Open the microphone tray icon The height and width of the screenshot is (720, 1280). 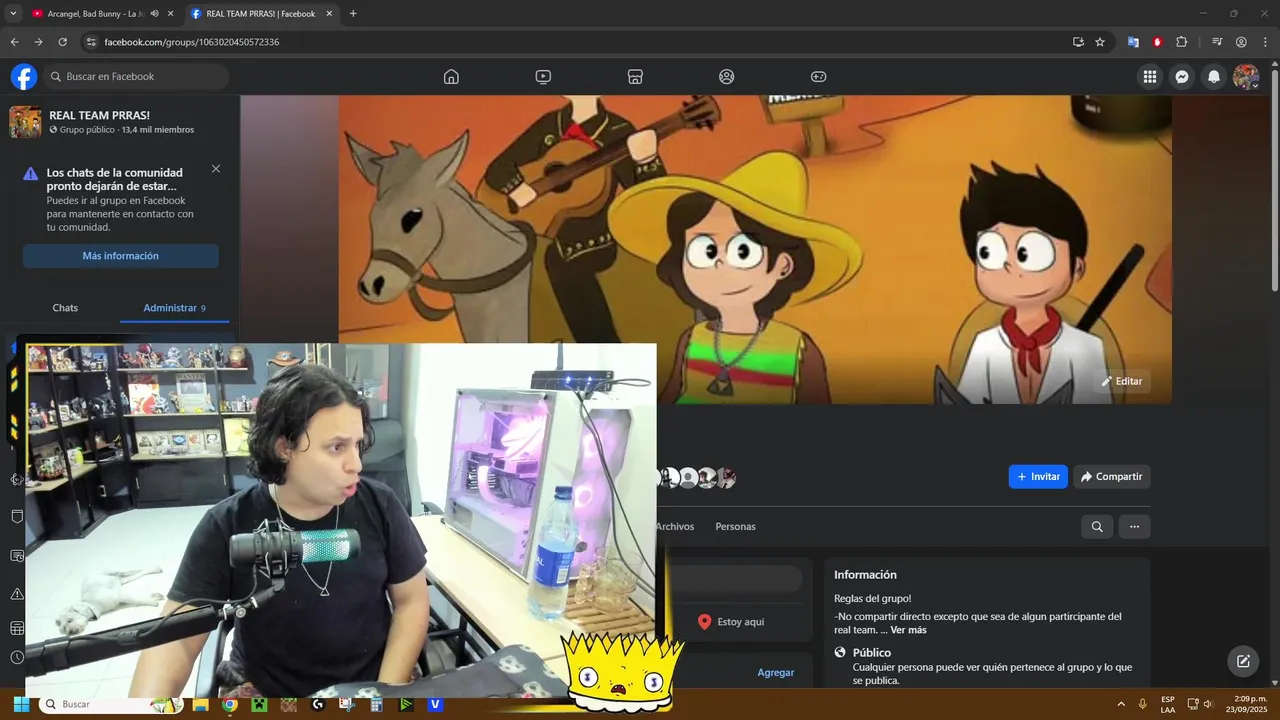point(1142,704)
